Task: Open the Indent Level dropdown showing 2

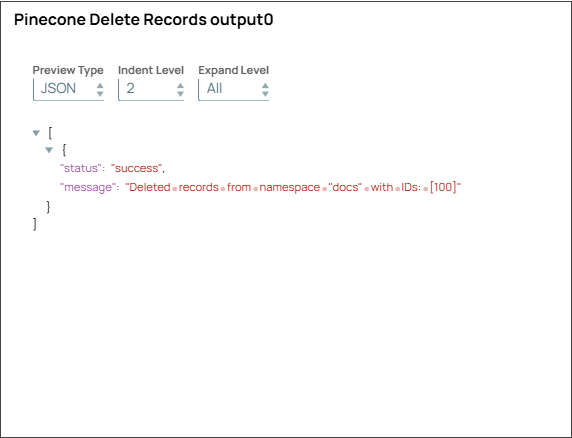Action: pos(151,89)
